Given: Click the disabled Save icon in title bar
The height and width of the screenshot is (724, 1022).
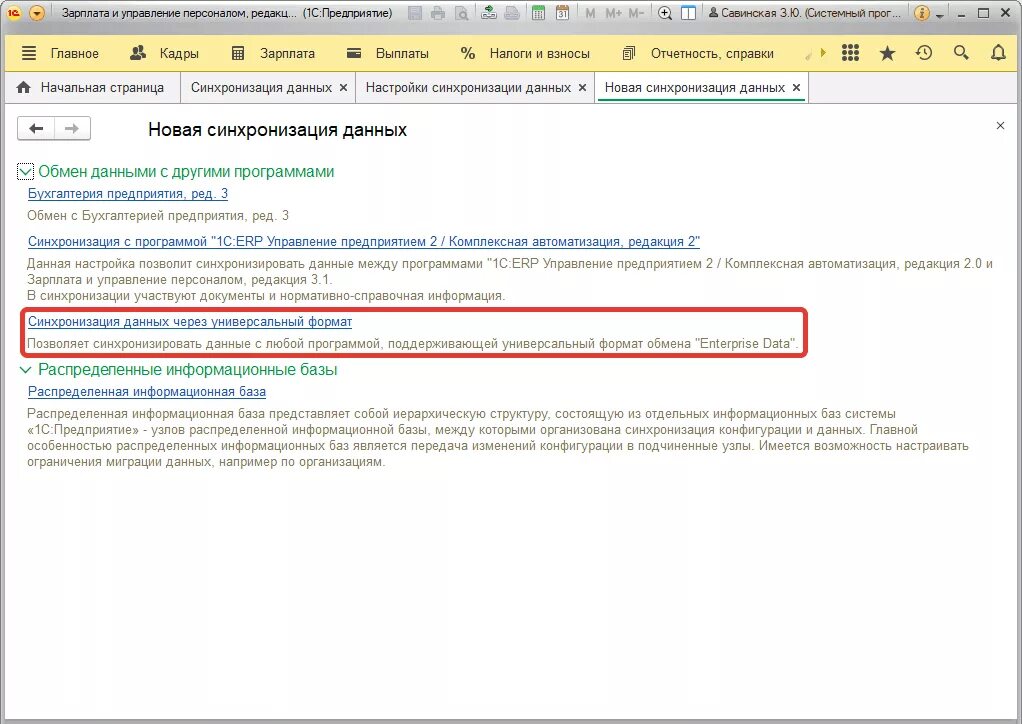Looking at the screenshot, I should [415, 13].
